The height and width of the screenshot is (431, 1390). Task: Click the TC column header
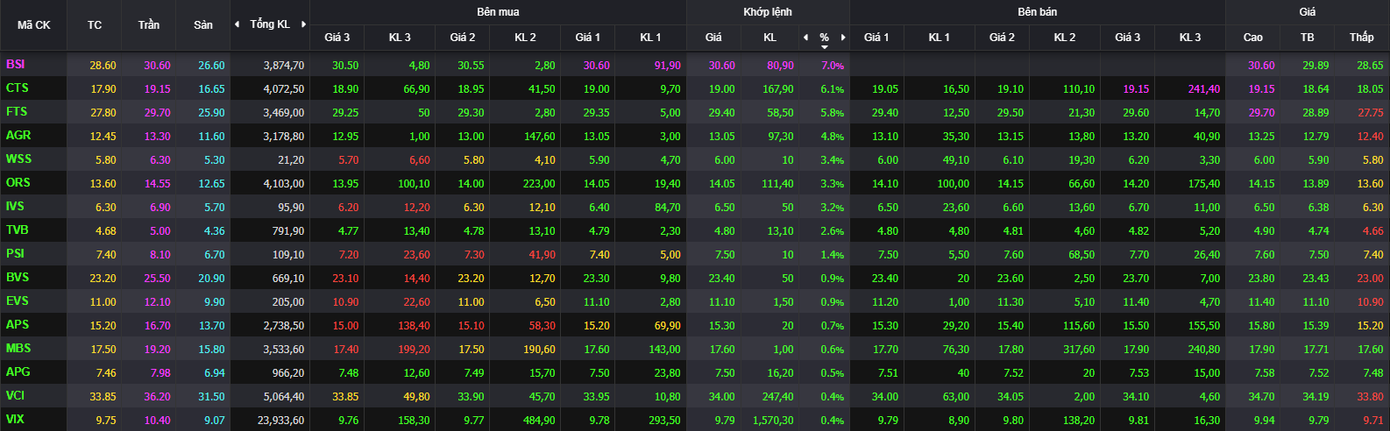95,24
